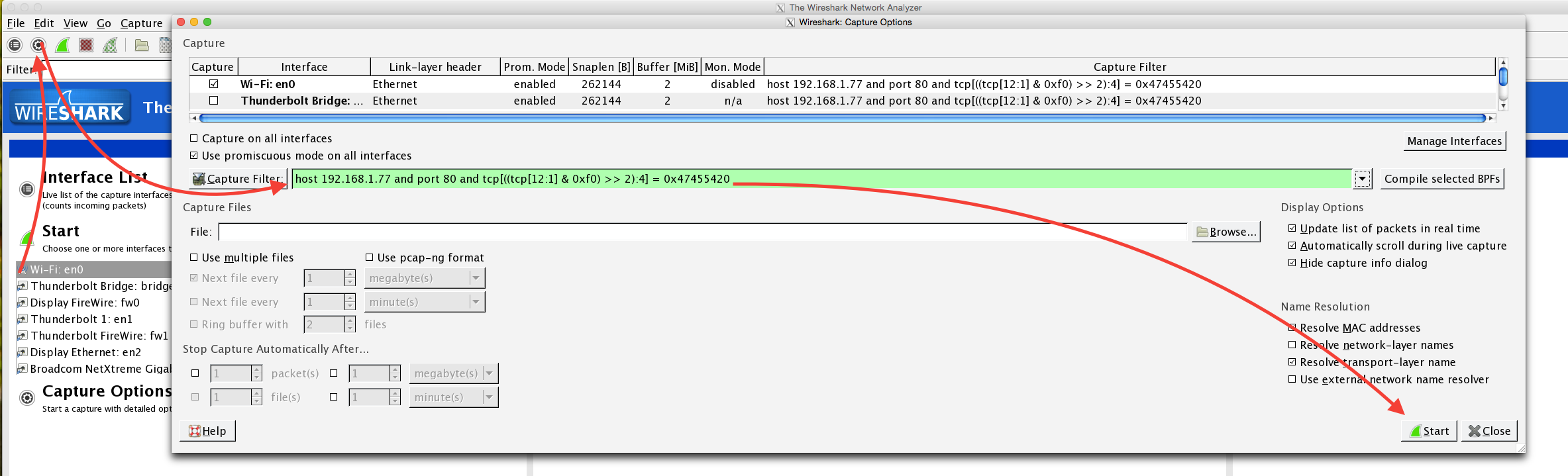Click the main window display Filter input field
The height and width of the screenshot is (476, 1568).
tap(105, 70)
